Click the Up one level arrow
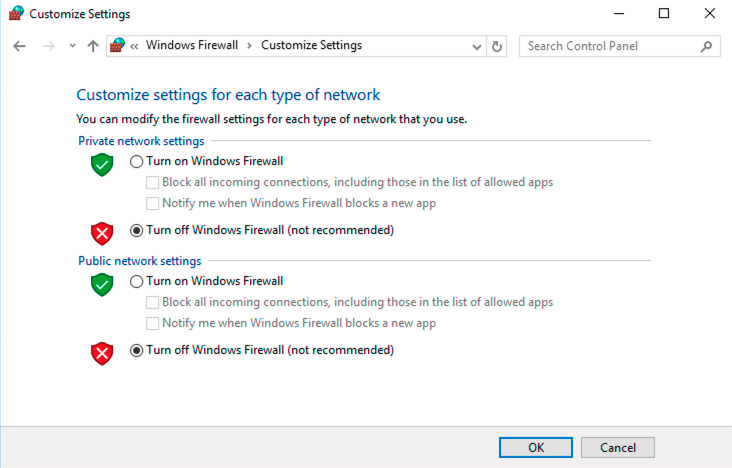 click(x=93, y=46)
